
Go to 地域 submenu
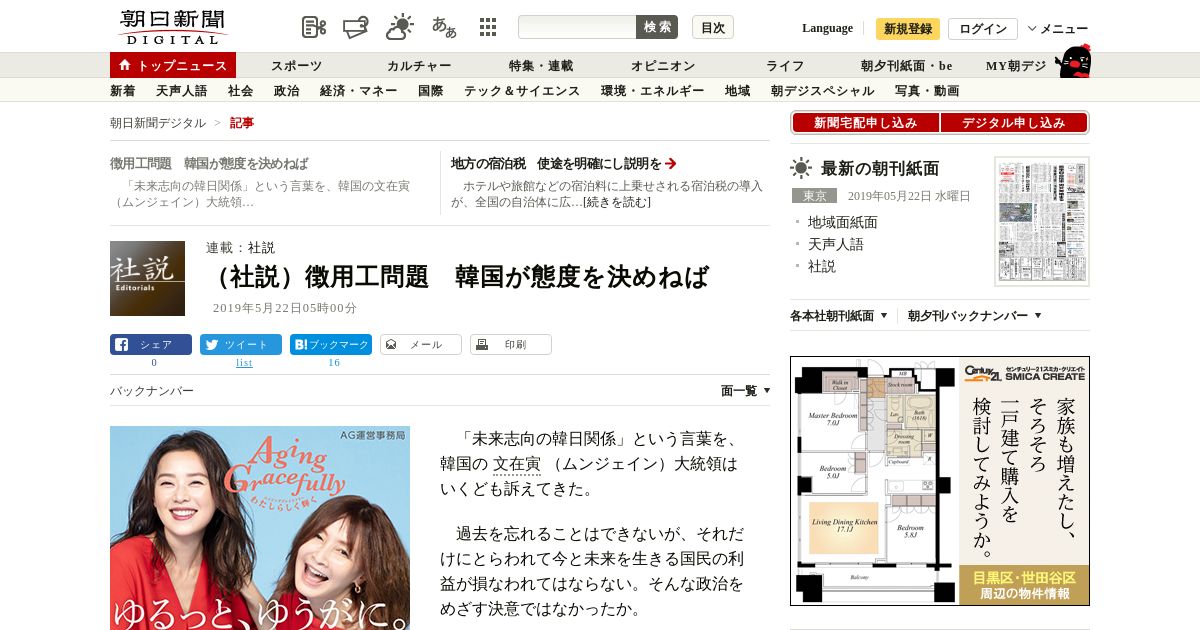(x=738, y=90)
